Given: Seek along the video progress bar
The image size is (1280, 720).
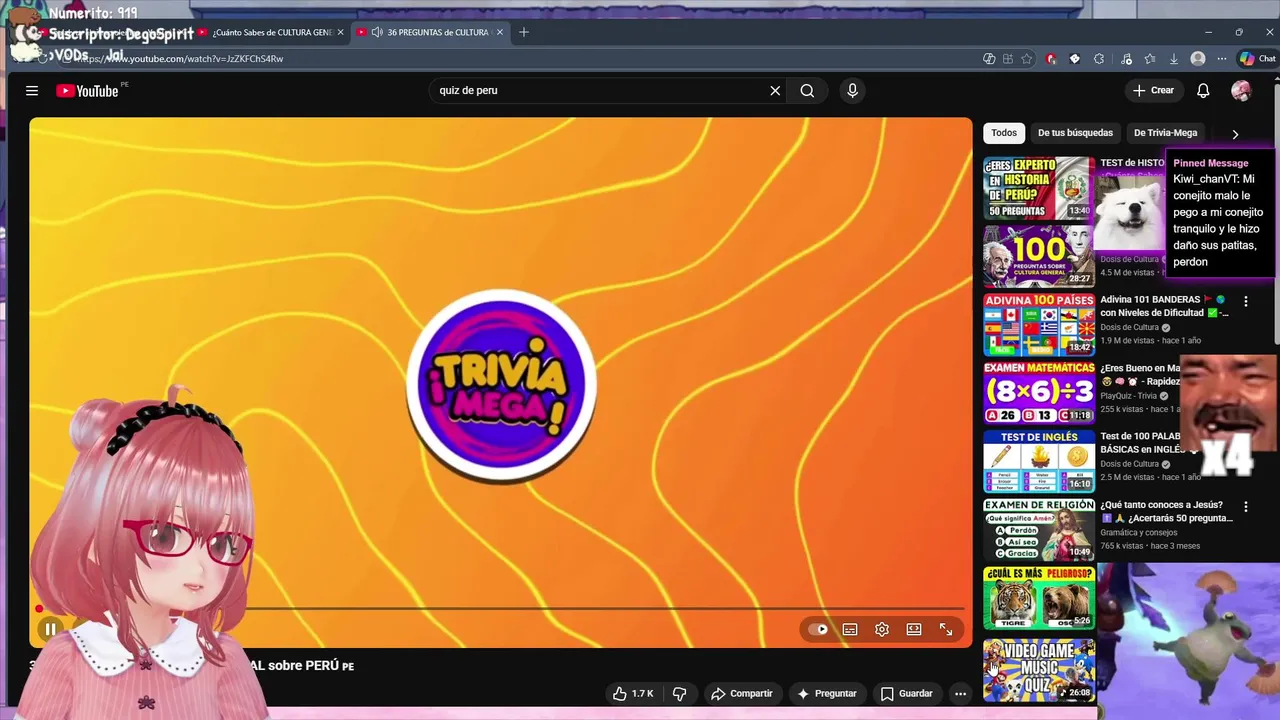Looking at the screenshot, I should click(x=500, y=608).
